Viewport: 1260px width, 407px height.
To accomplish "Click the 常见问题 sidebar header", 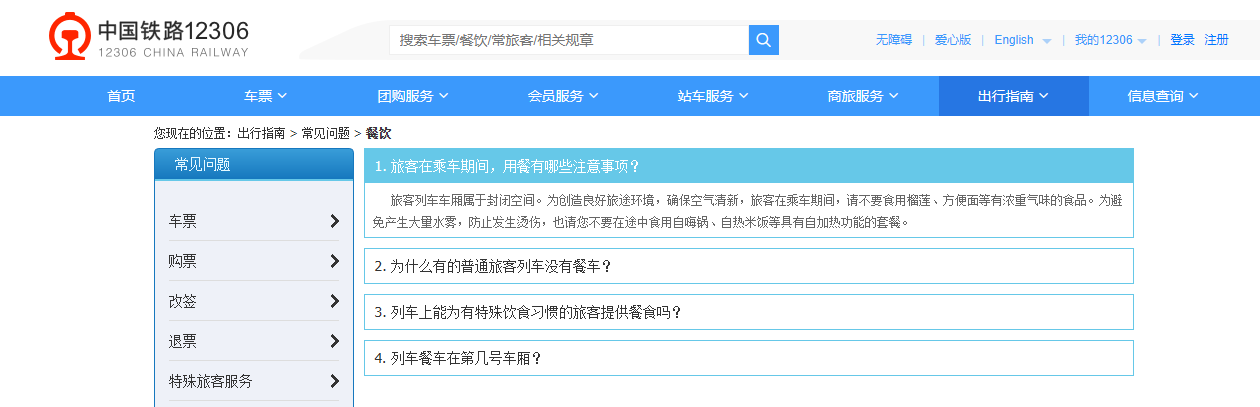I will click(254, 165).
